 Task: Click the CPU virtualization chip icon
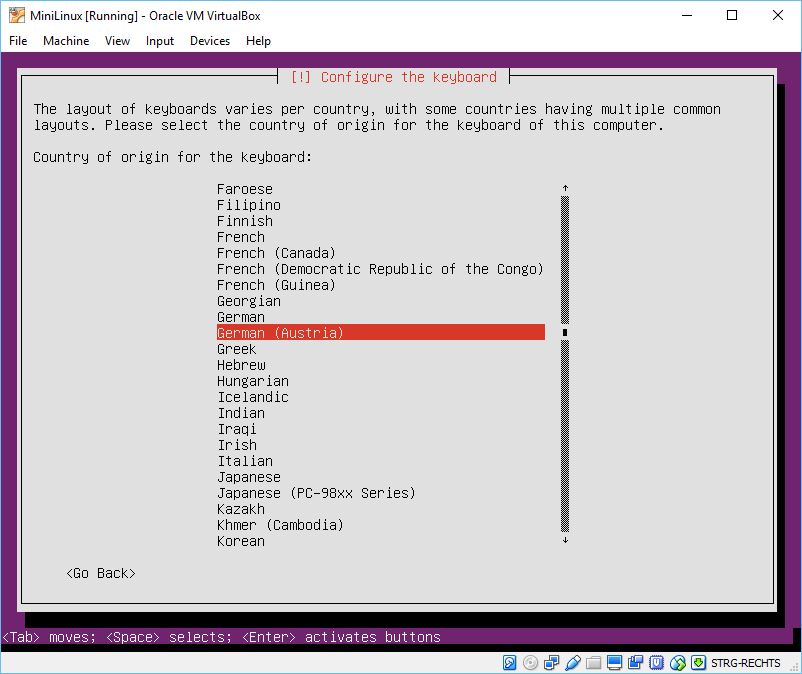[x=657, y=662]
